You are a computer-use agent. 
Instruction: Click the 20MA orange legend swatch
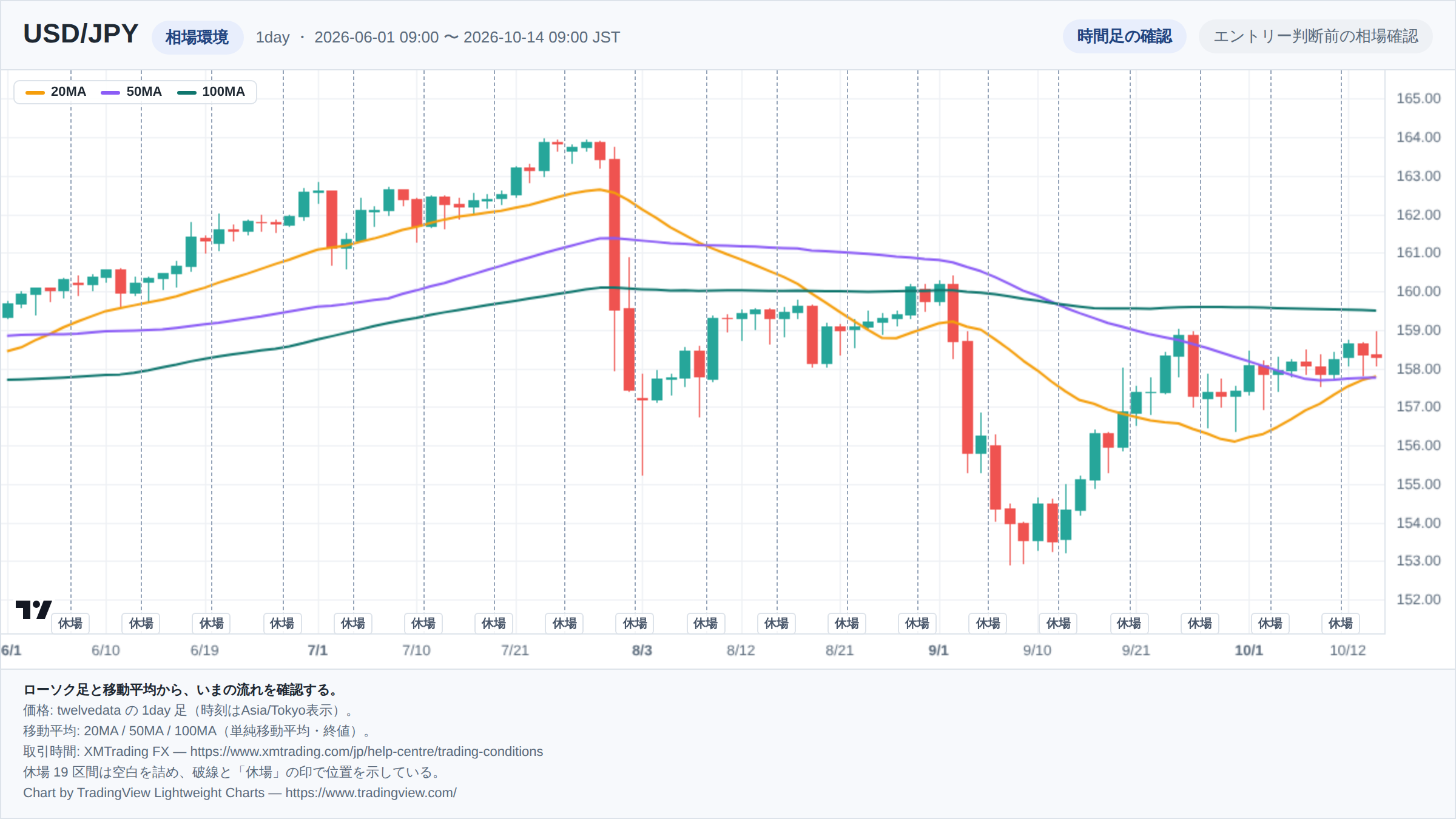(35, 92)
